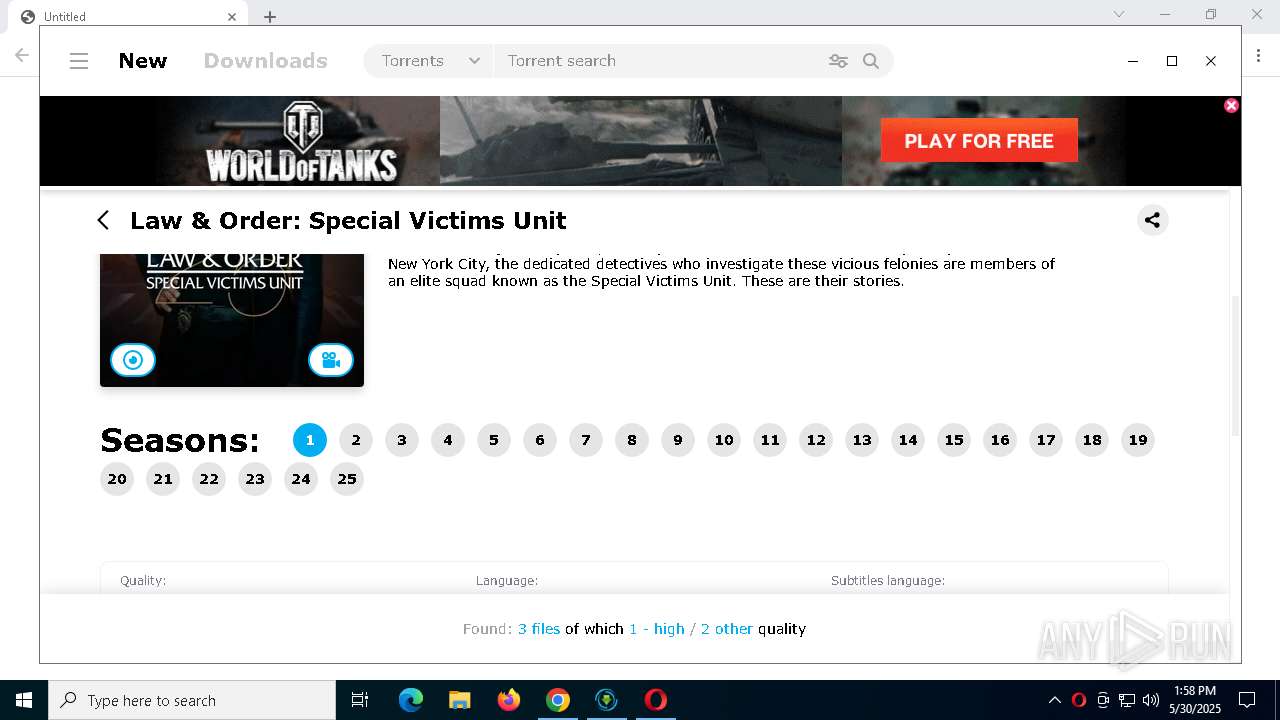Select season 8
The image size is (1280, 720).
(x=632, y=440)
